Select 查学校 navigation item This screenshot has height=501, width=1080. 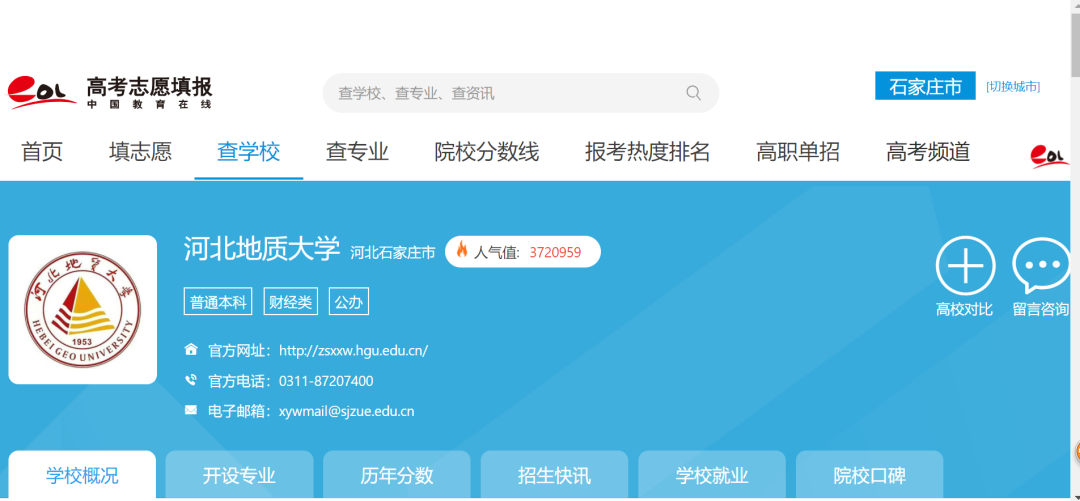(x=249, y=152)
